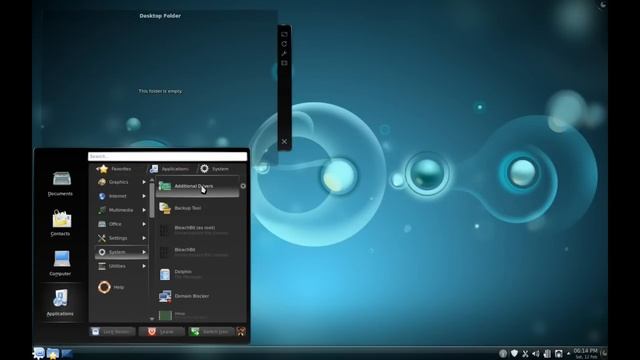Open the wrench settings on Desktop Folder handle
Screen dimensions: 640x360
(x=284, y=53)
